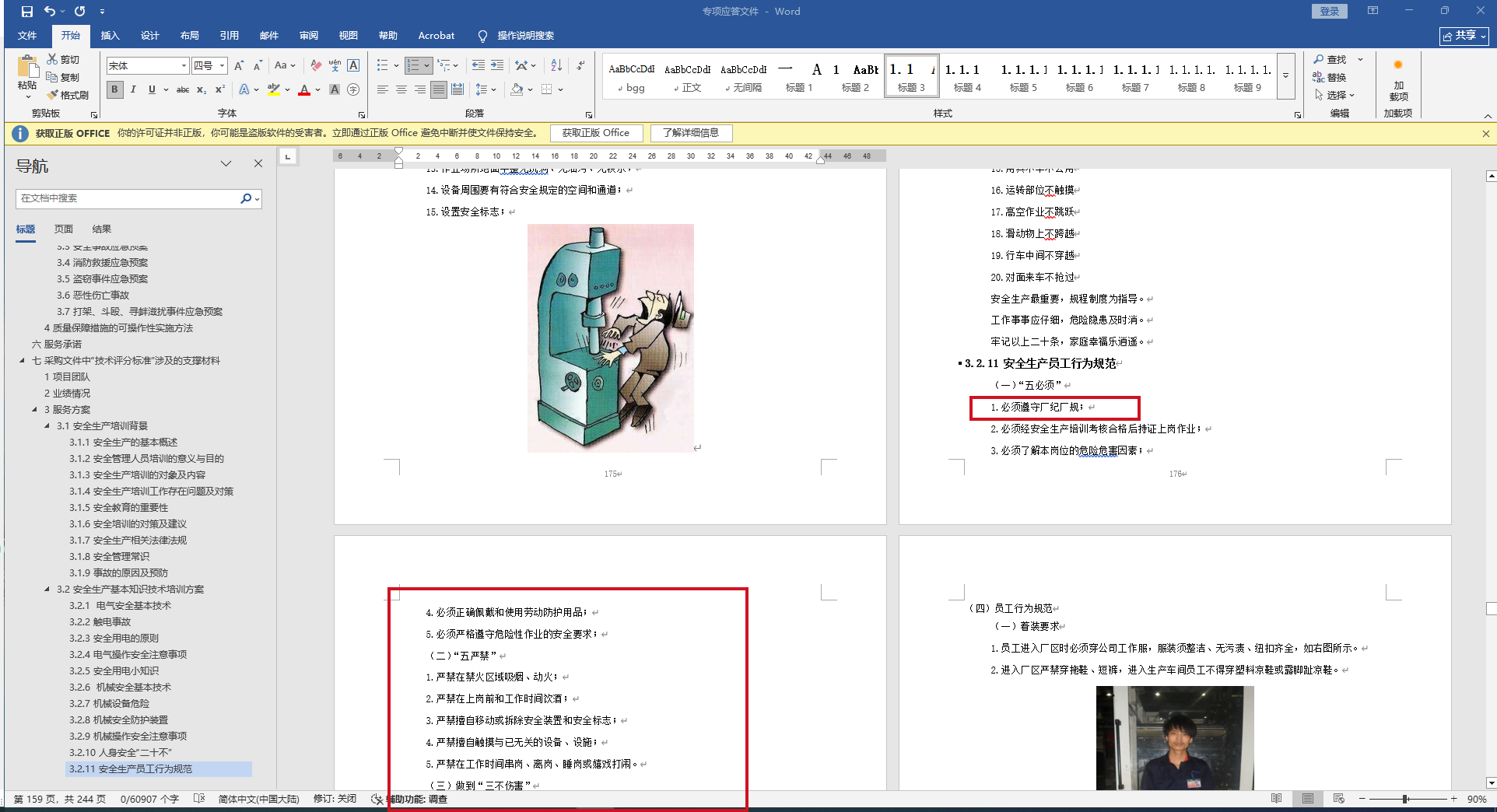Align text right icon

(x=420, y=89)
